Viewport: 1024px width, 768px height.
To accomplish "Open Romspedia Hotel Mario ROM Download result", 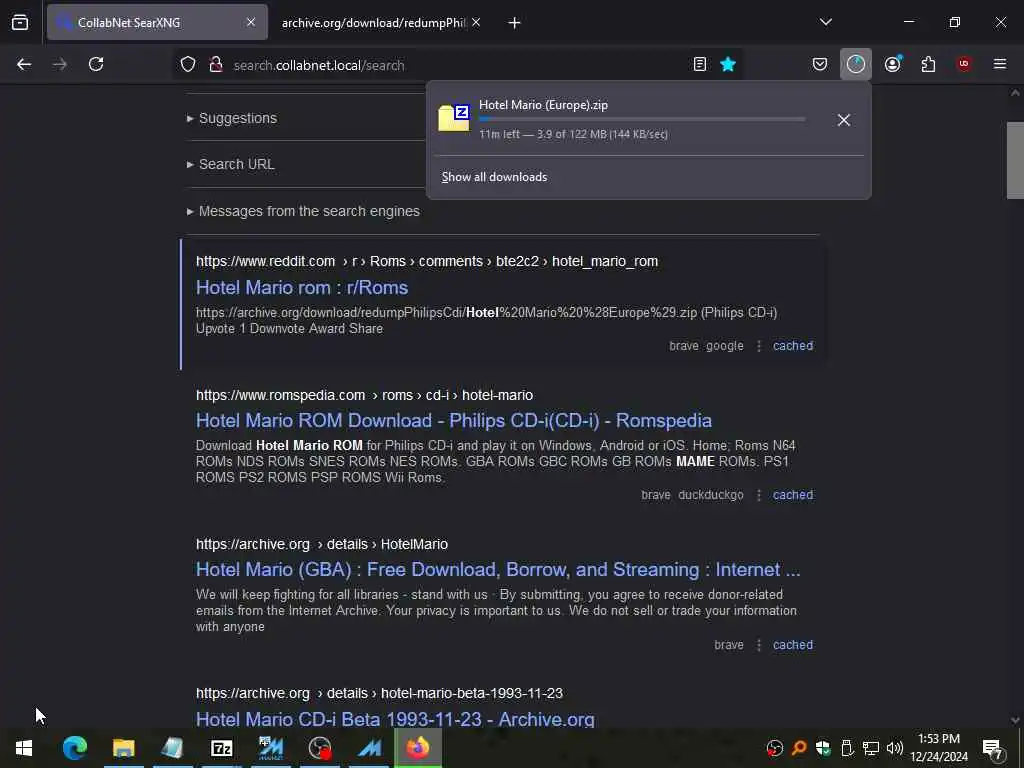I will point(454,421).
